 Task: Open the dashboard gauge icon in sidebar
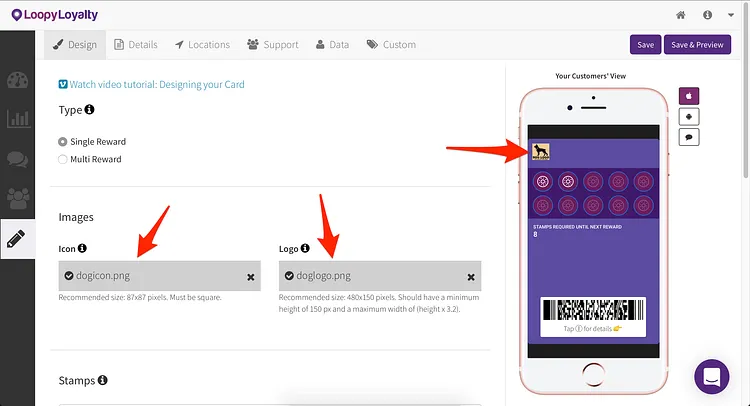(17, 80)
